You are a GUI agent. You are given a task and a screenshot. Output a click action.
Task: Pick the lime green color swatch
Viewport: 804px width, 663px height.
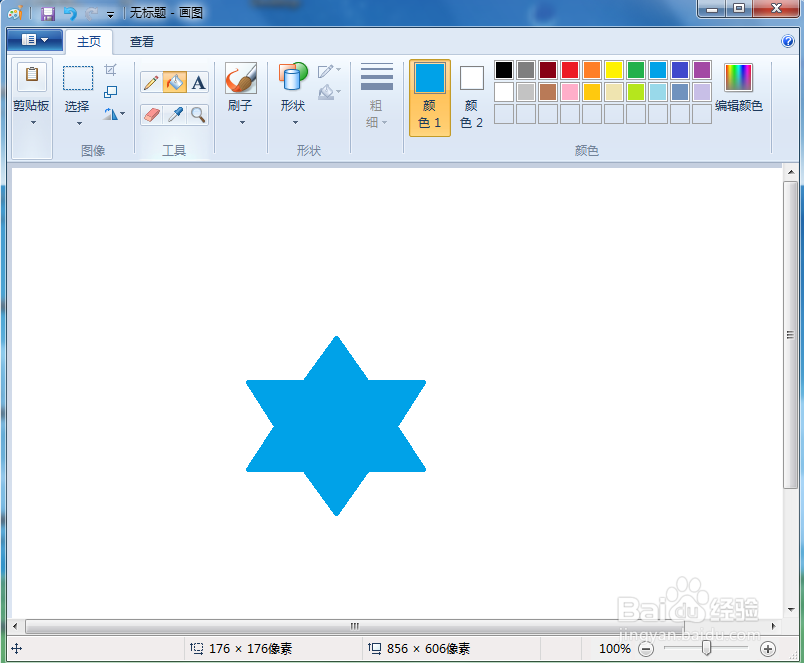point(636,92)
